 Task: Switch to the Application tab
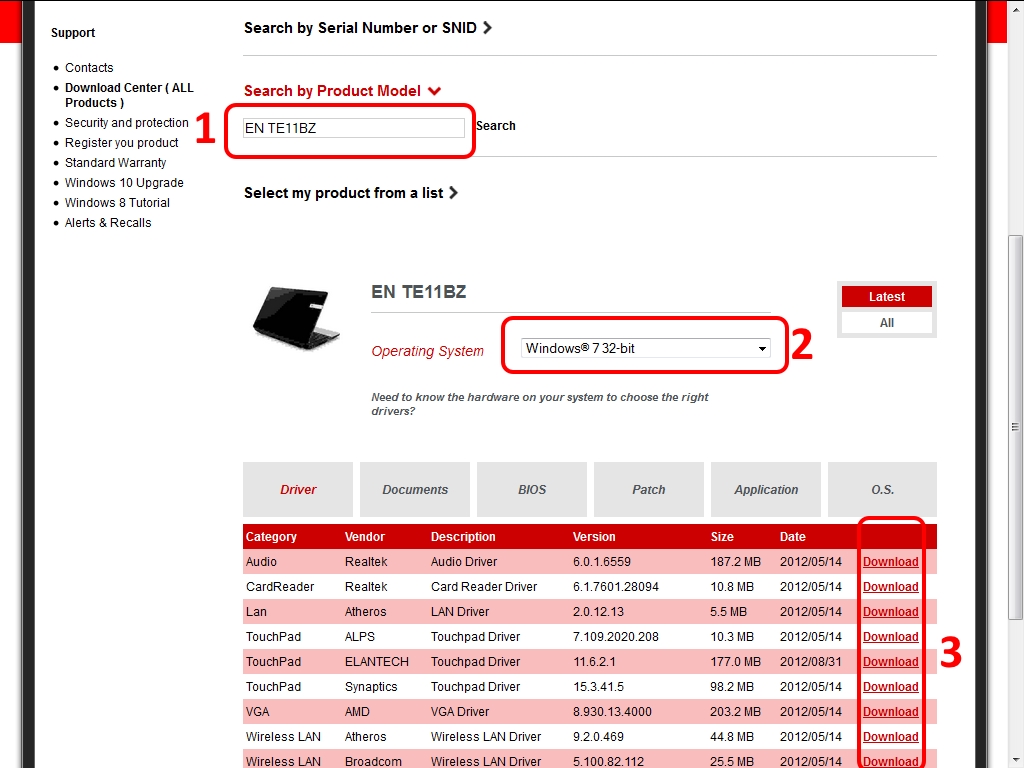765,490
